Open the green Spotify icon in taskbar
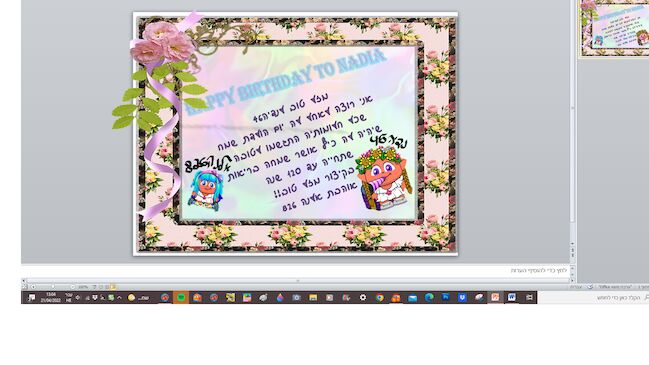Viewport: 649px width, 365px height. point(181,297)
